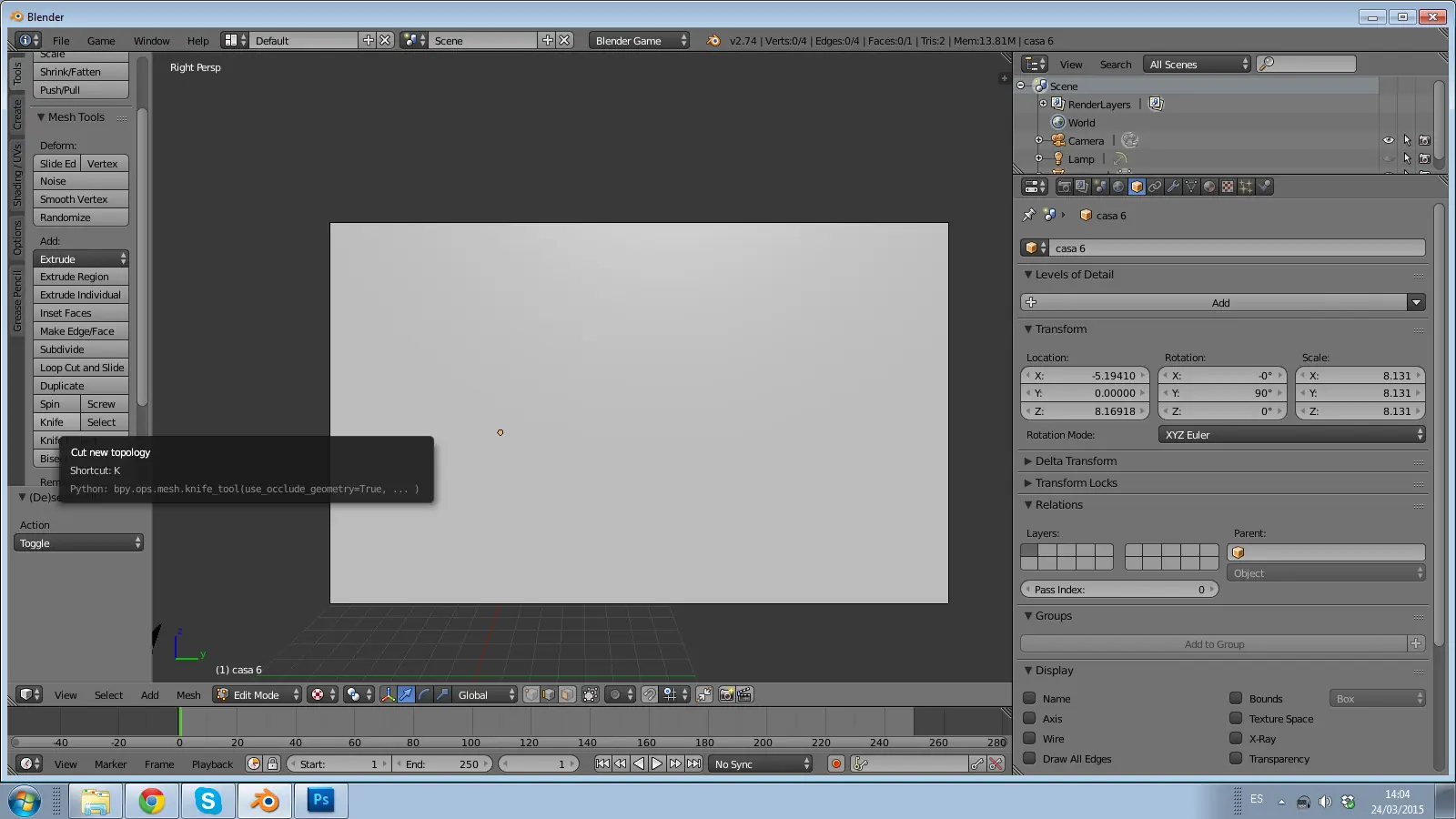Enable the Wire display checkbox
1456x819 pixels.
click(1029, 738)
